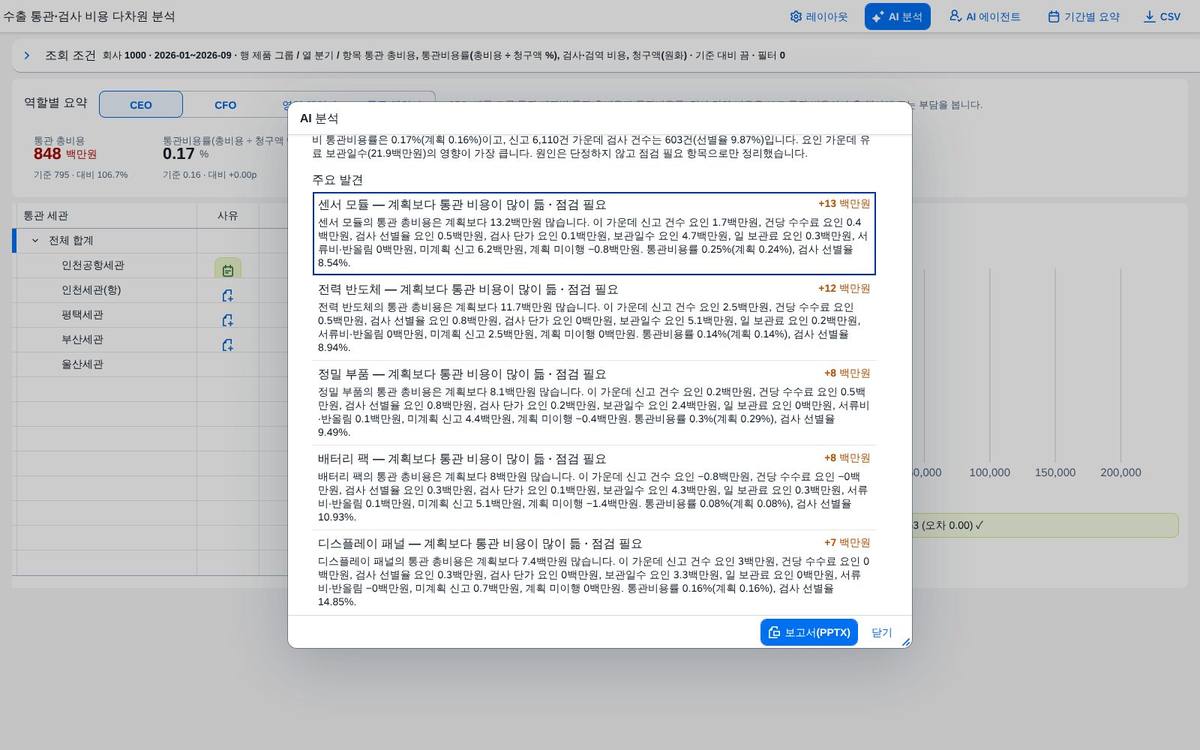Viewport: 1200px width, 750px height.
Task: Click the 역할별 요약 label
Action: 55,103
